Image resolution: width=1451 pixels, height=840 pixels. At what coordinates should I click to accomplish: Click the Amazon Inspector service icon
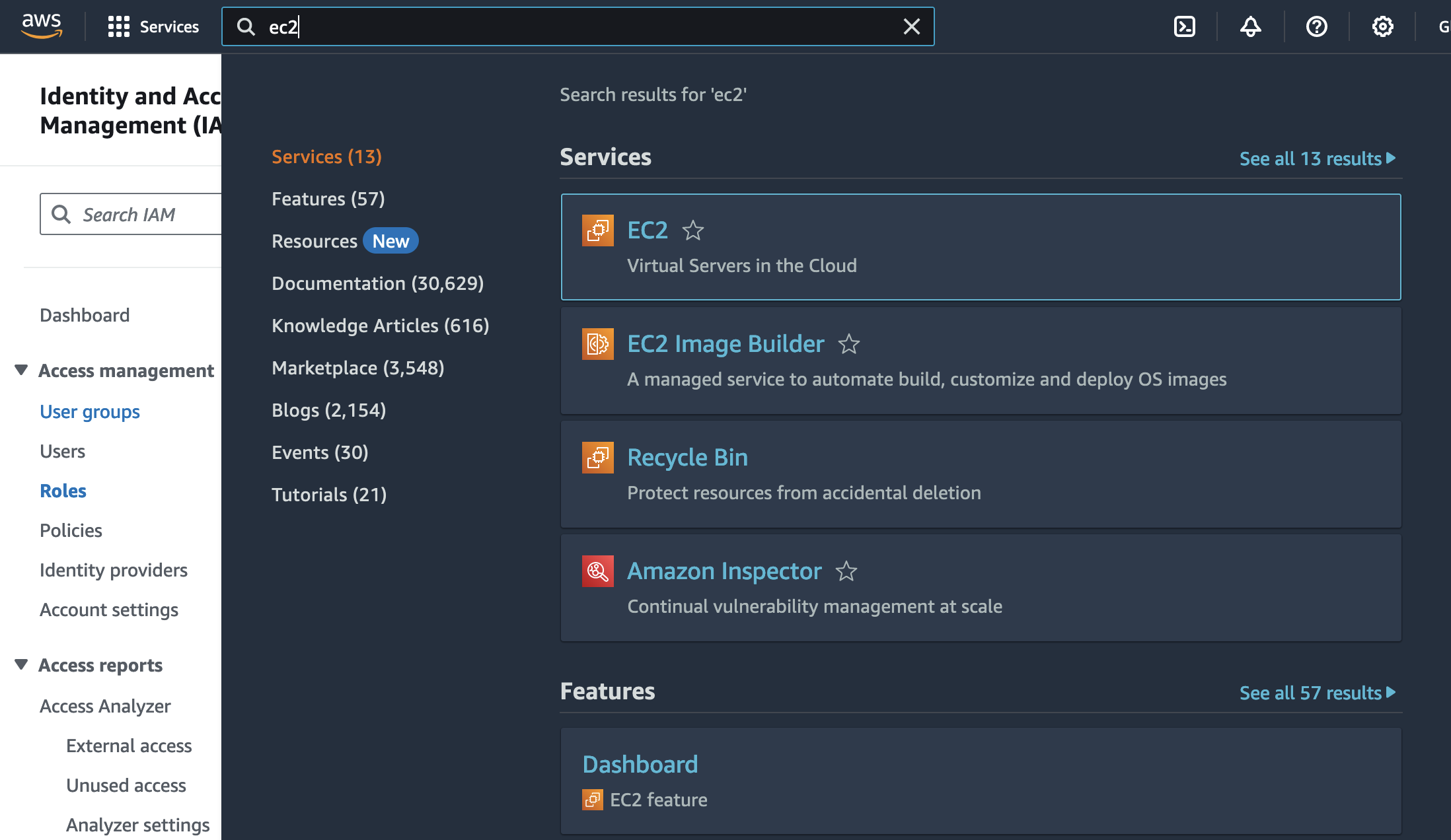[597, 571]
